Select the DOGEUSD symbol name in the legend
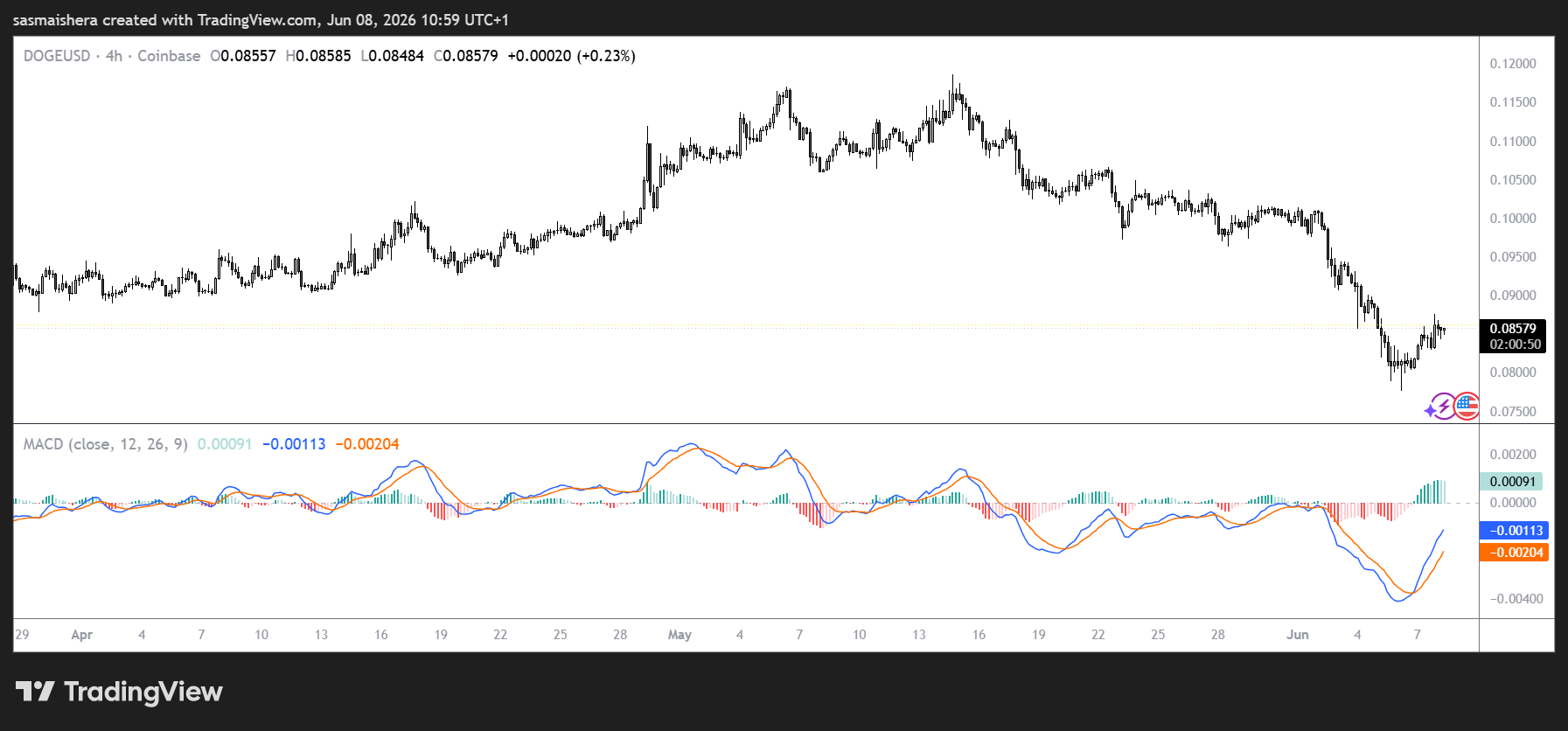The width and height of the screenshot is (1568, 731). [x=57, y=56]
